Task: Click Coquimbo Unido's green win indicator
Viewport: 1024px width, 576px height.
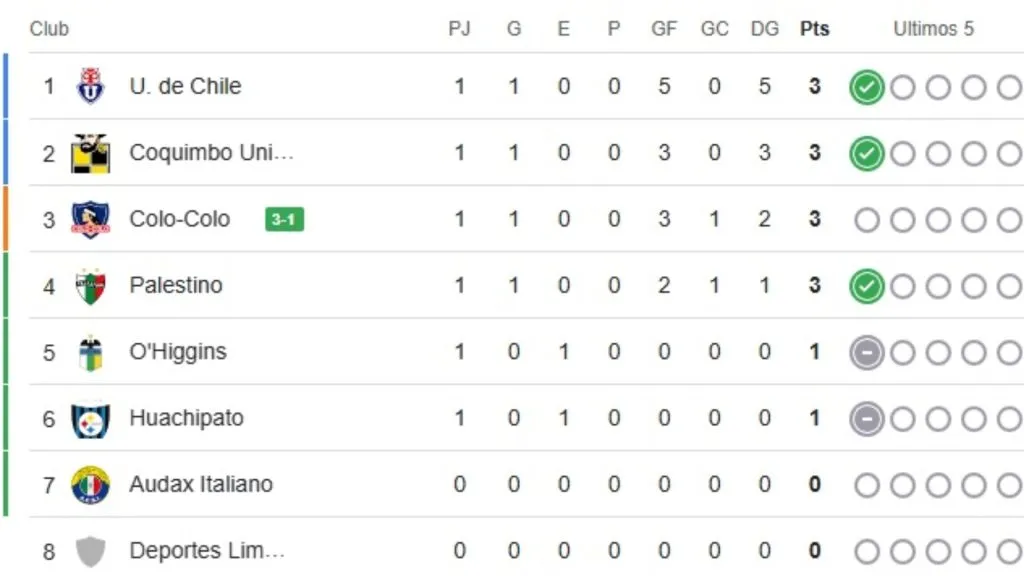Action: (x=866, y=154)
